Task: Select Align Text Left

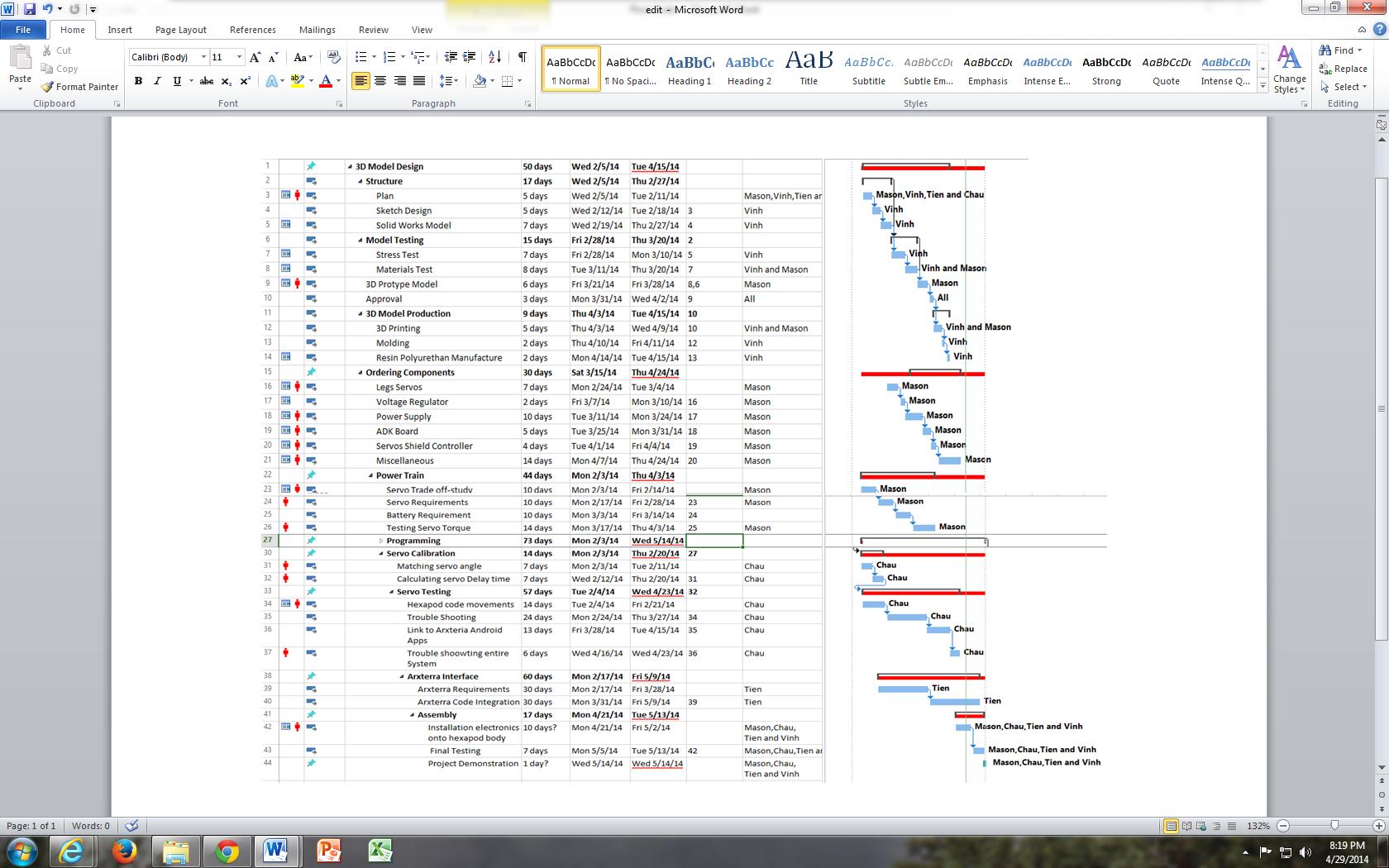Action: pyautogui.click(x=361, y=81)
